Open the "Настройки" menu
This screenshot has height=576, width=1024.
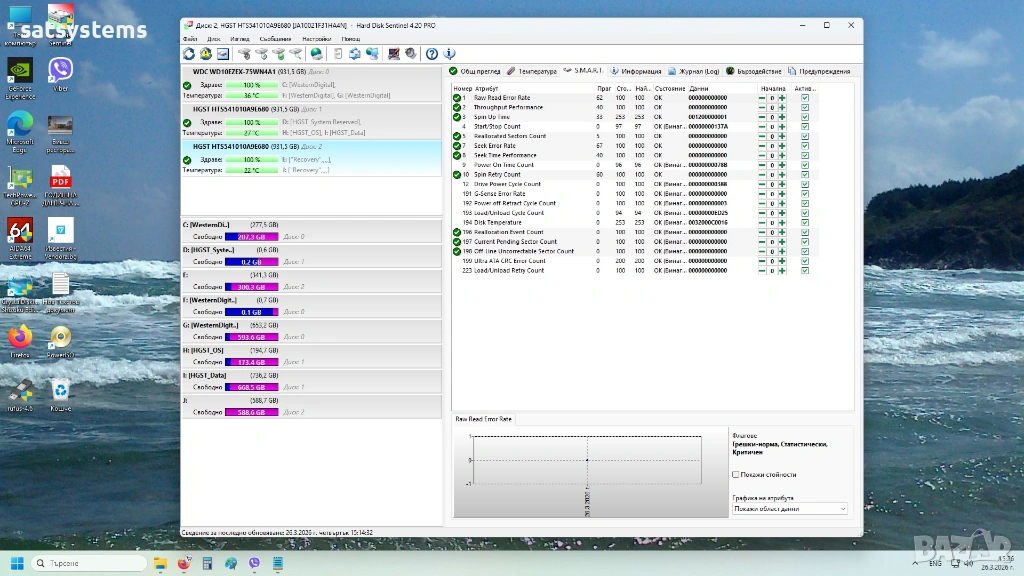click(x=316, y=38)
